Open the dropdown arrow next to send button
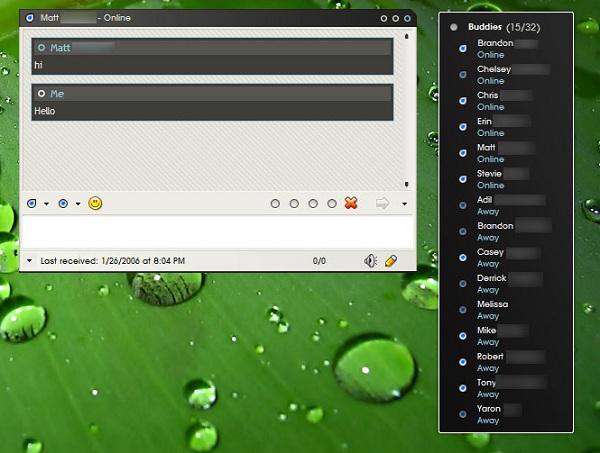The image size is (600, 453). click(x=404, y=205)
